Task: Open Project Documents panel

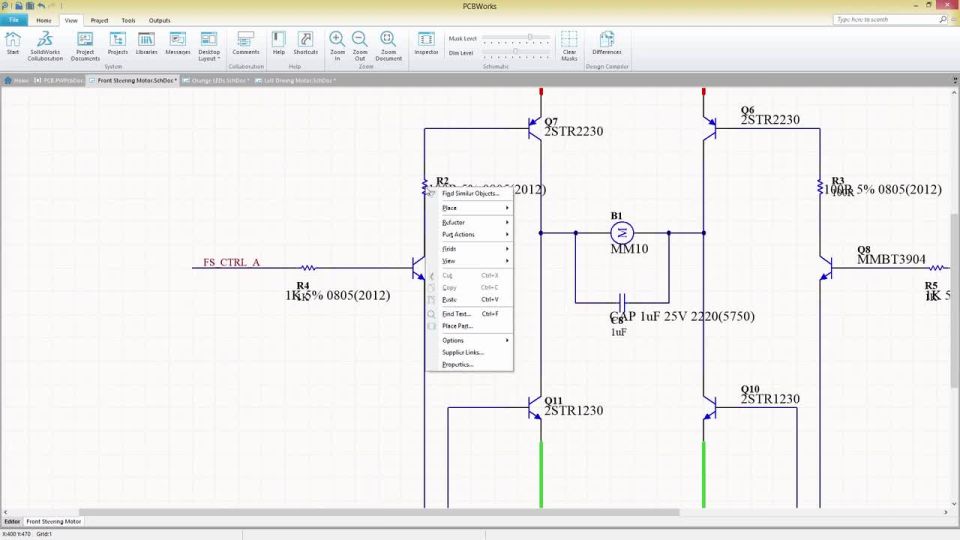Action: tap(85, 46)
